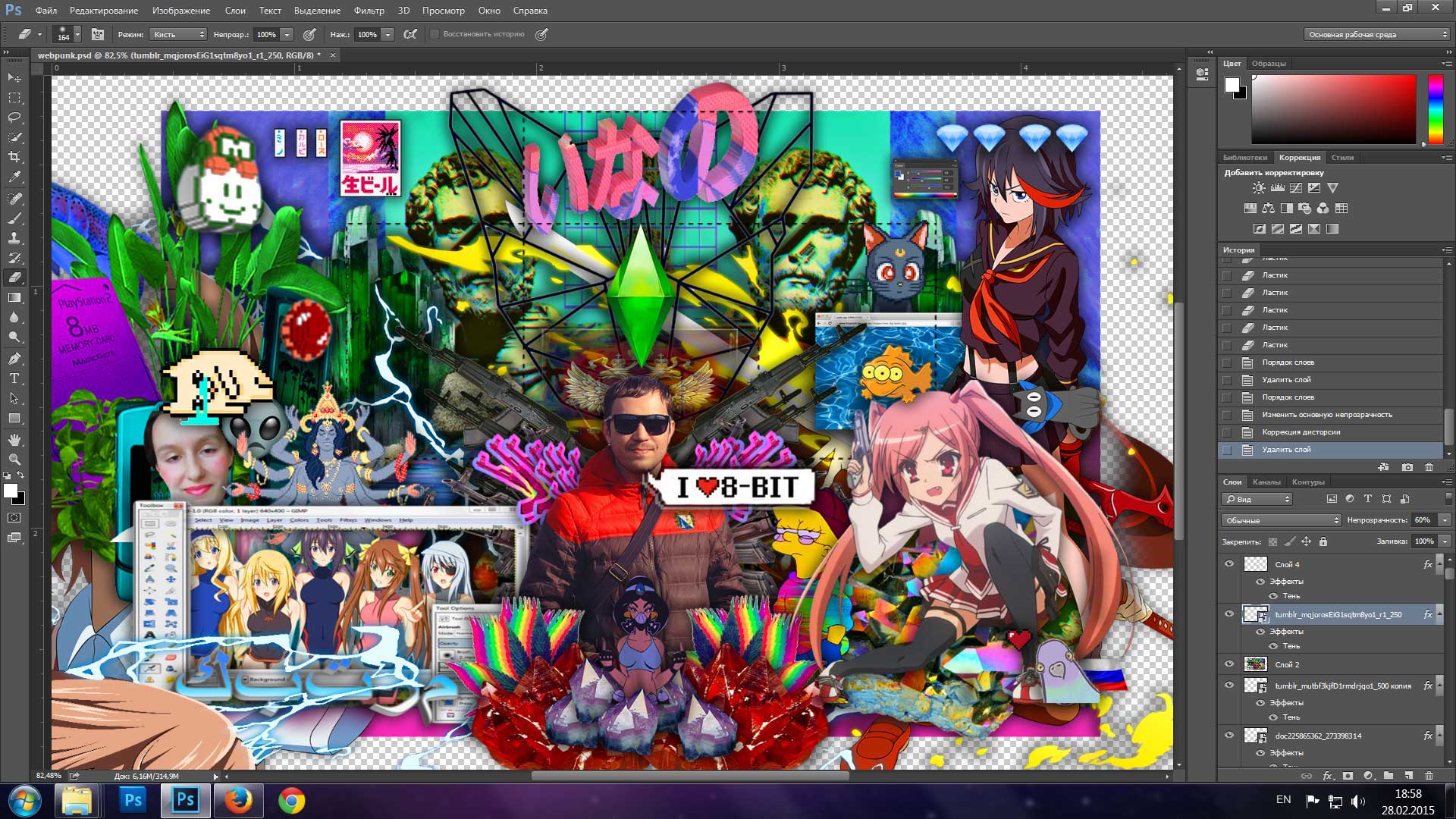
Task: Enable the 'Восстановить историю' checkbox
Action: 435,34
